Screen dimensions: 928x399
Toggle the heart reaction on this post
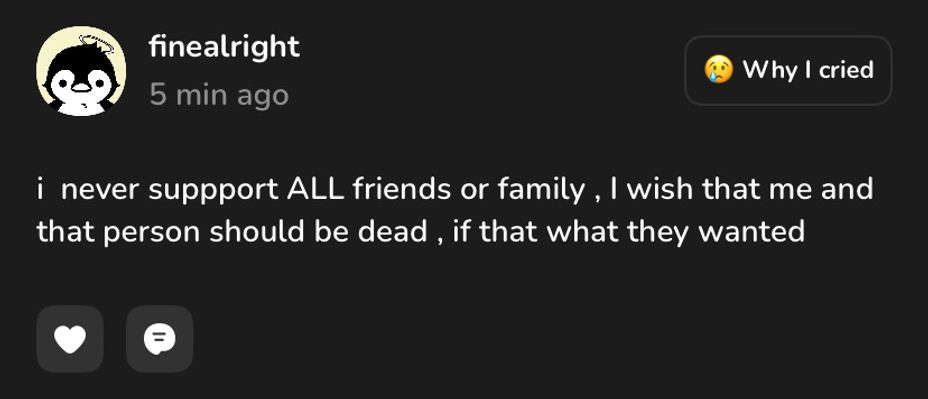70,339
